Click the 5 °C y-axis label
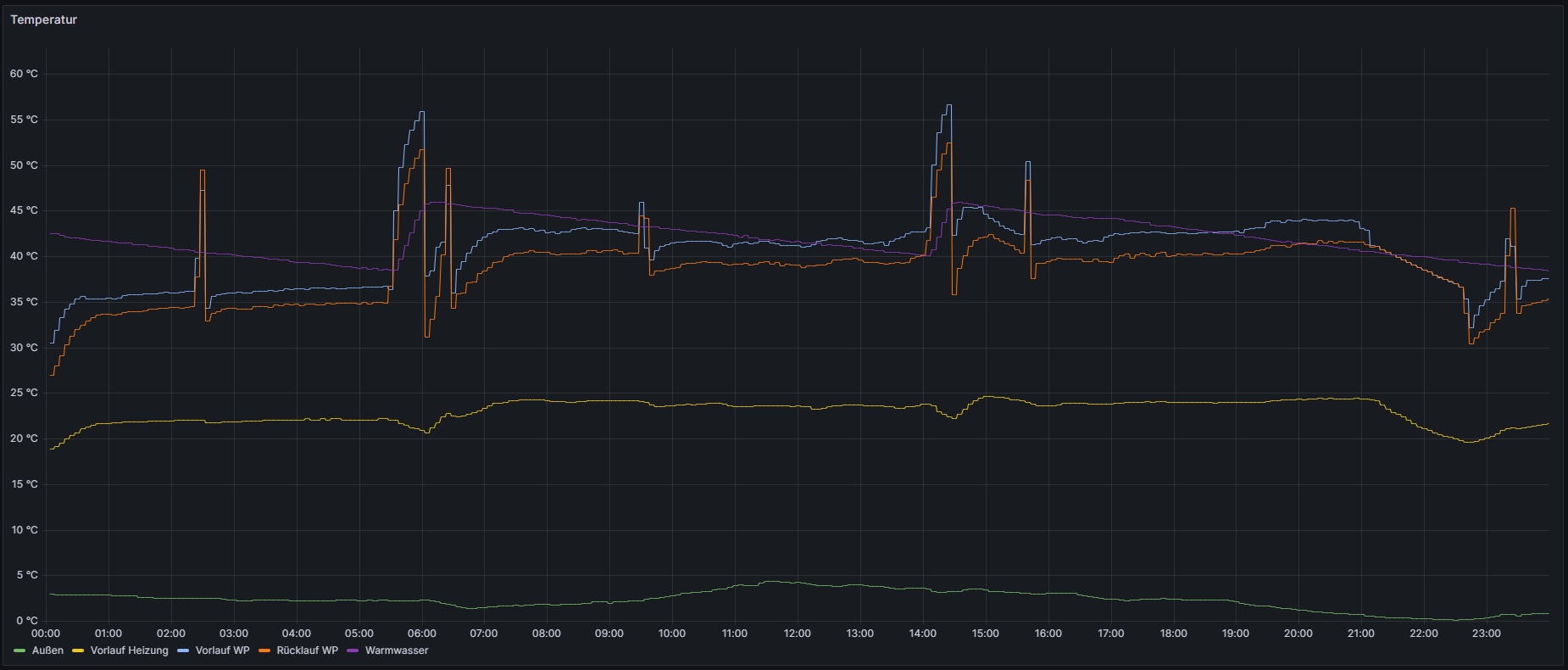This screenshot has width=1568, height=670. [26, 575]
